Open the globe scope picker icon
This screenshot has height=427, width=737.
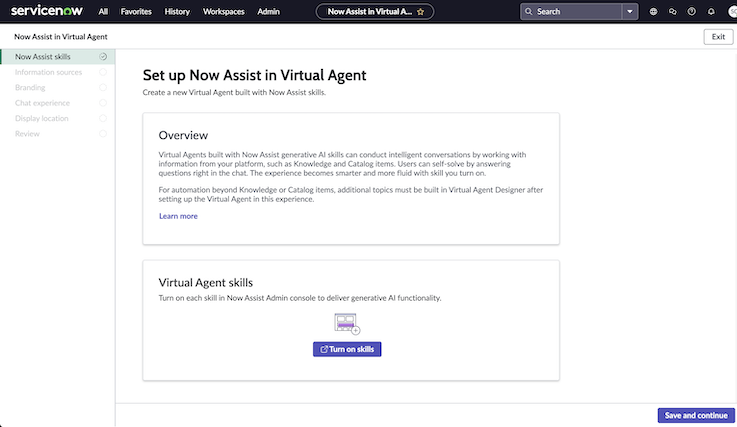click(653, 11)
